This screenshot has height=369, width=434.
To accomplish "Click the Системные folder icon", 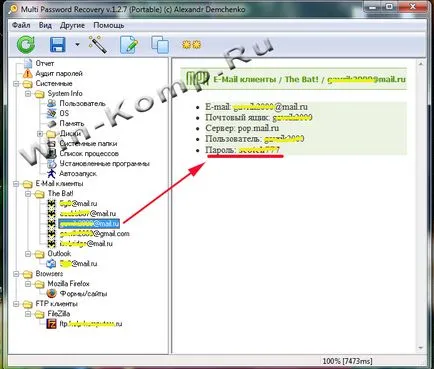I will pyautogui.click(x=27, y=83).
